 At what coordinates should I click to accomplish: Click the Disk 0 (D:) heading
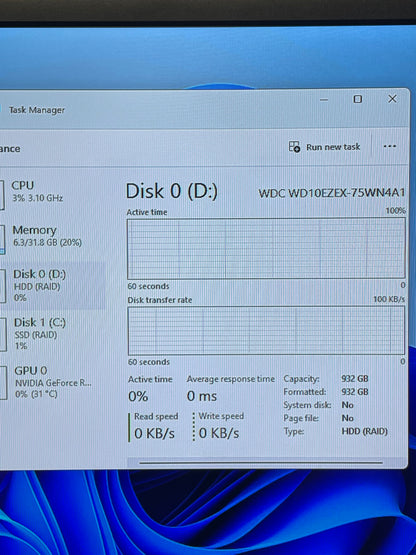coord(172,191)
